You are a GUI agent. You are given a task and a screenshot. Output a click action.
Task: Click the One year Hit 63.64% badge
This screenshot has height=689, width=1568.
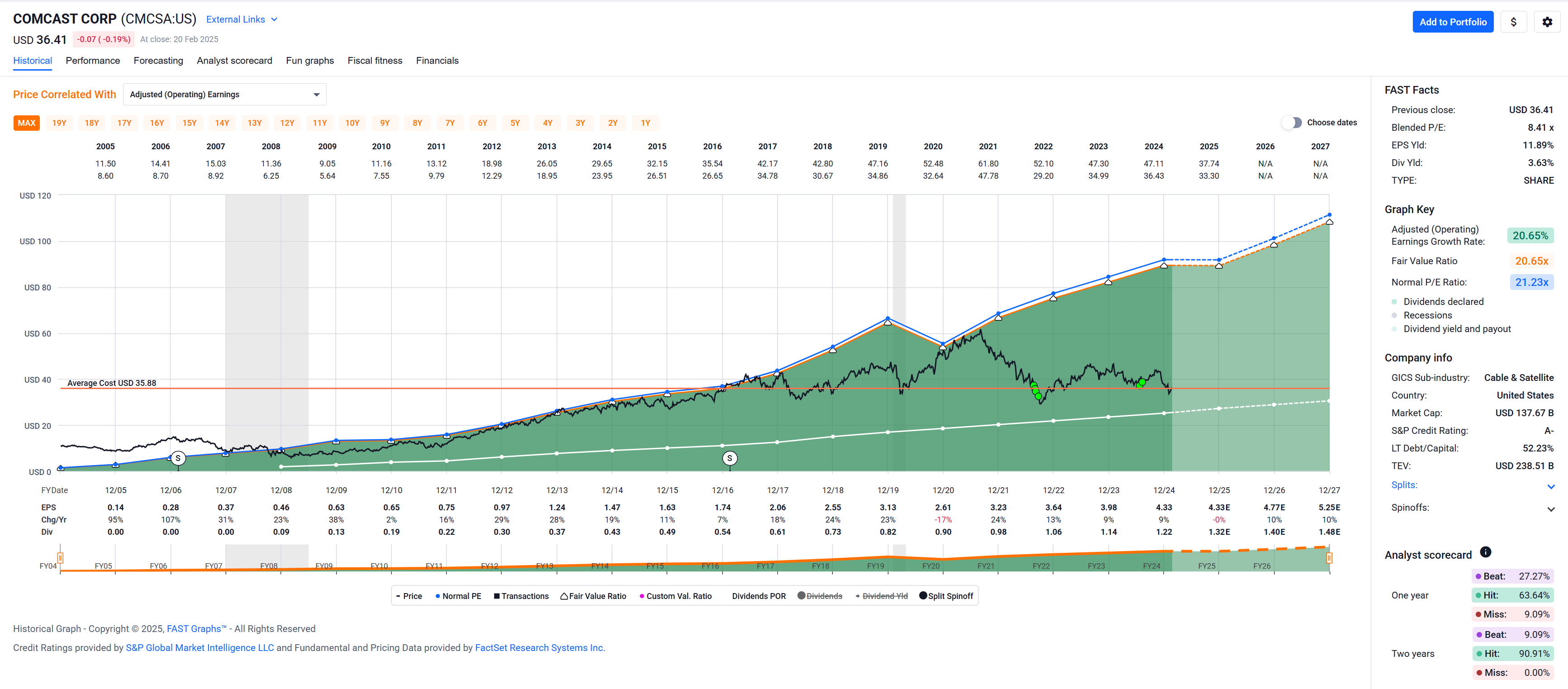[1513, 595]
